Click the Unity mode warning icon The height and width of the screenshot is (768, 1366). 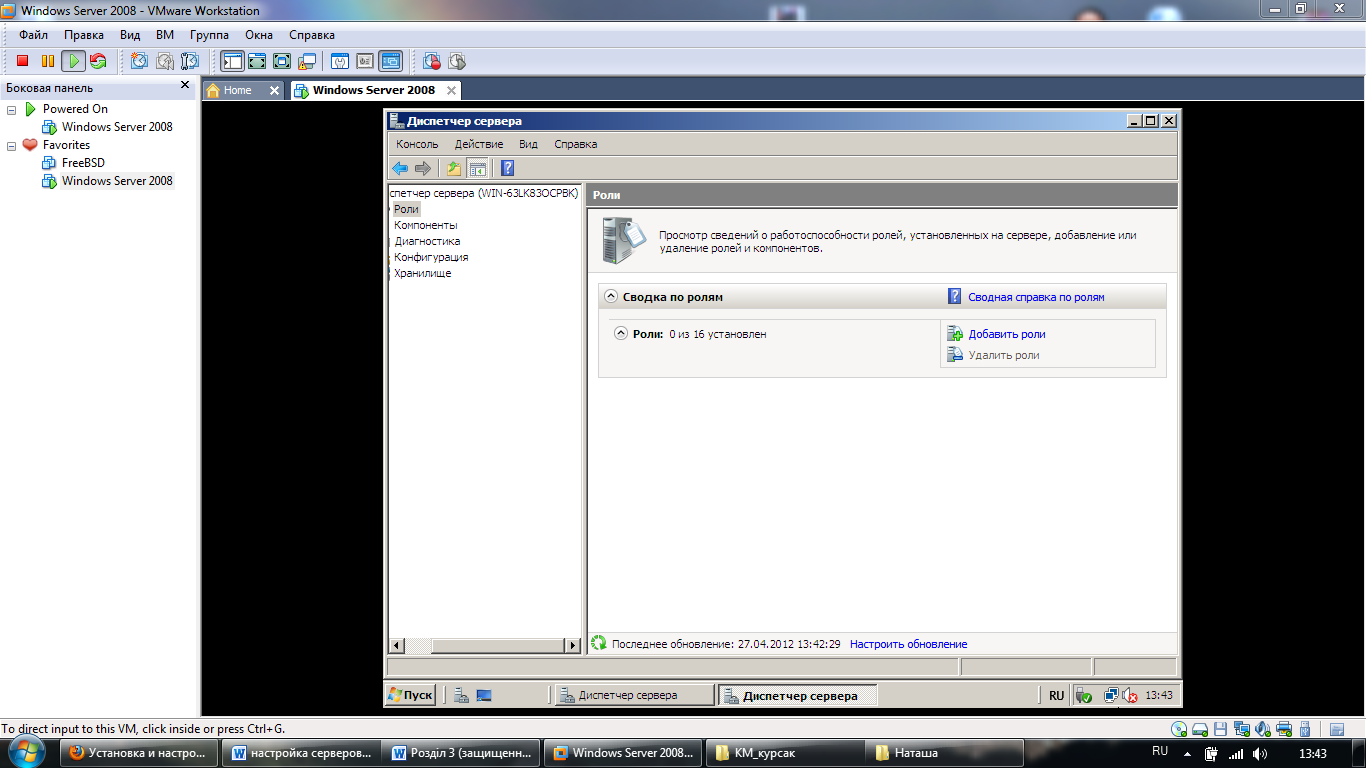point(307,61)
